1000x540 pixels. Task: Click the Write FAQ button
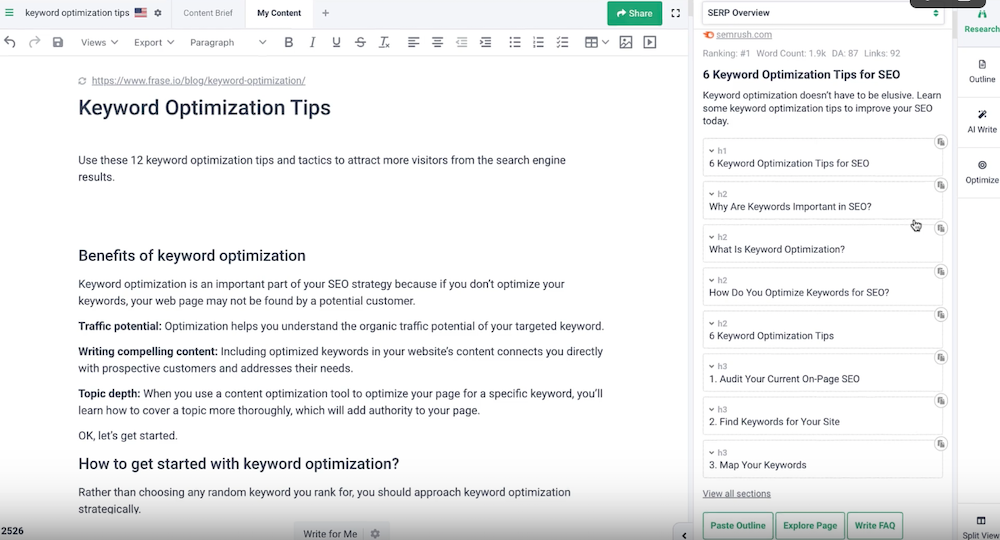874,525
